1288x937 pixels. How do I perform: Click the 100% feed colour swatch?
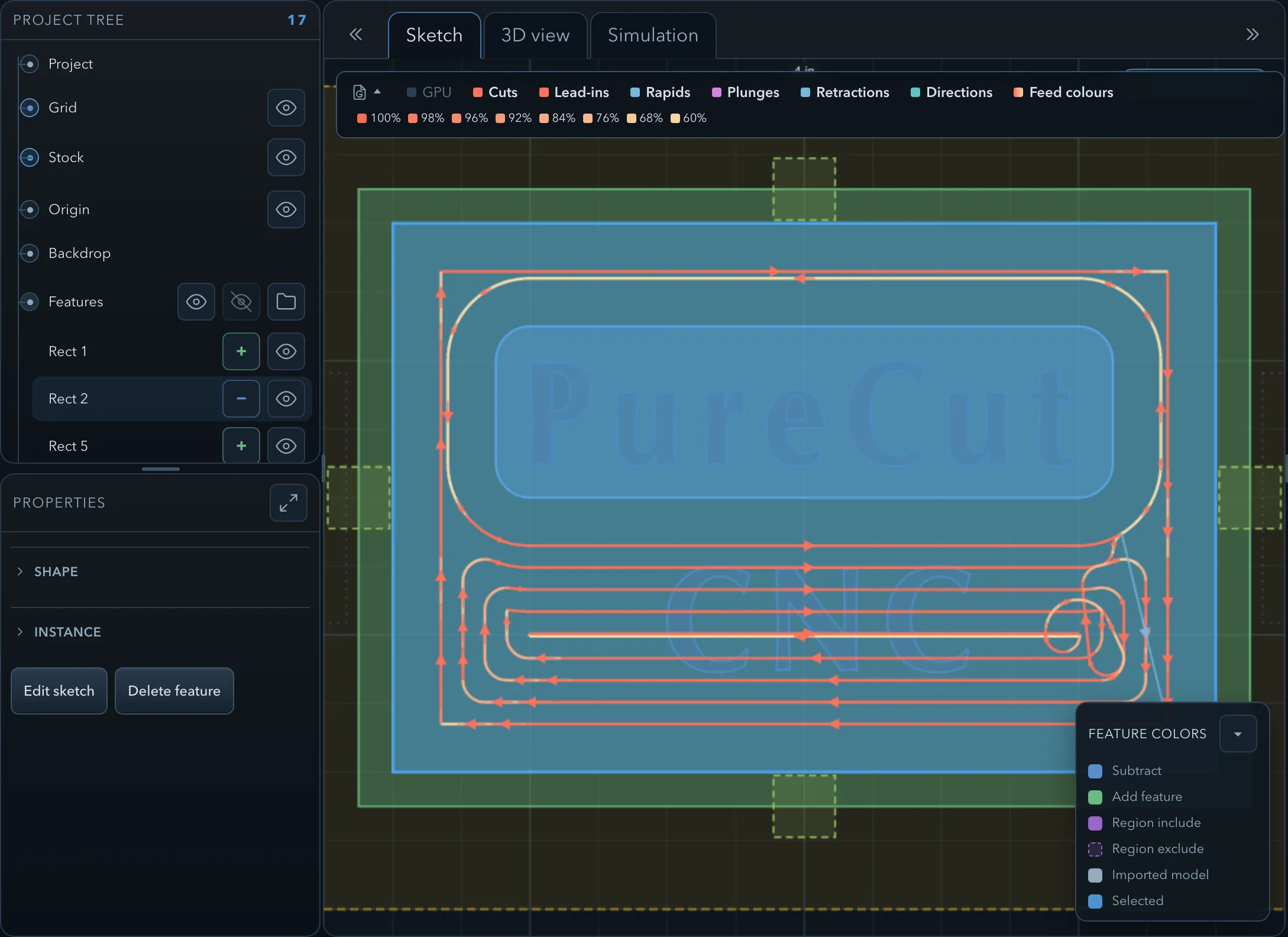coord(362,118)
